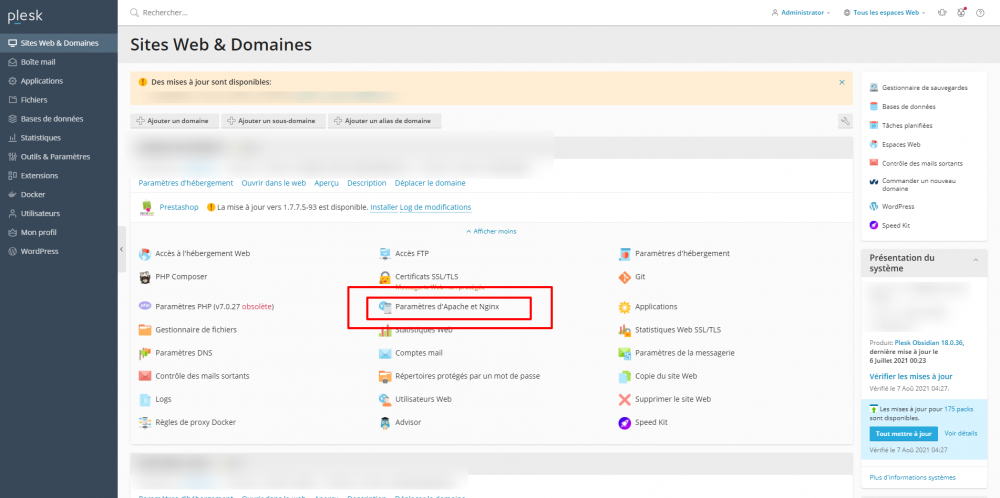Open Outils & Paramètres in sidebar
This screenshot has height=498, width=1000.
[x=59, y=157]
